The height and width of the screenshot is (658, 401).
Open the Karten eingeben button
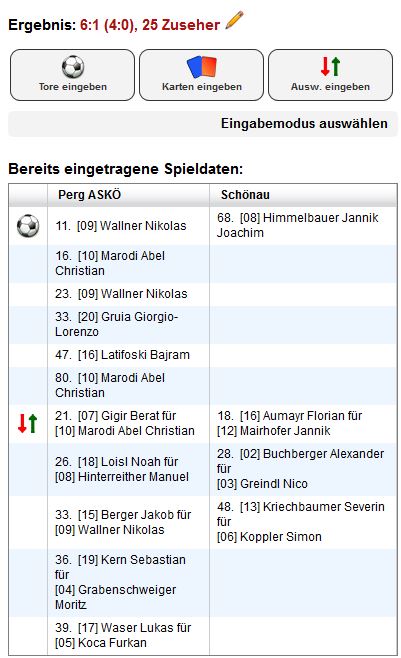tap(202, 75)
